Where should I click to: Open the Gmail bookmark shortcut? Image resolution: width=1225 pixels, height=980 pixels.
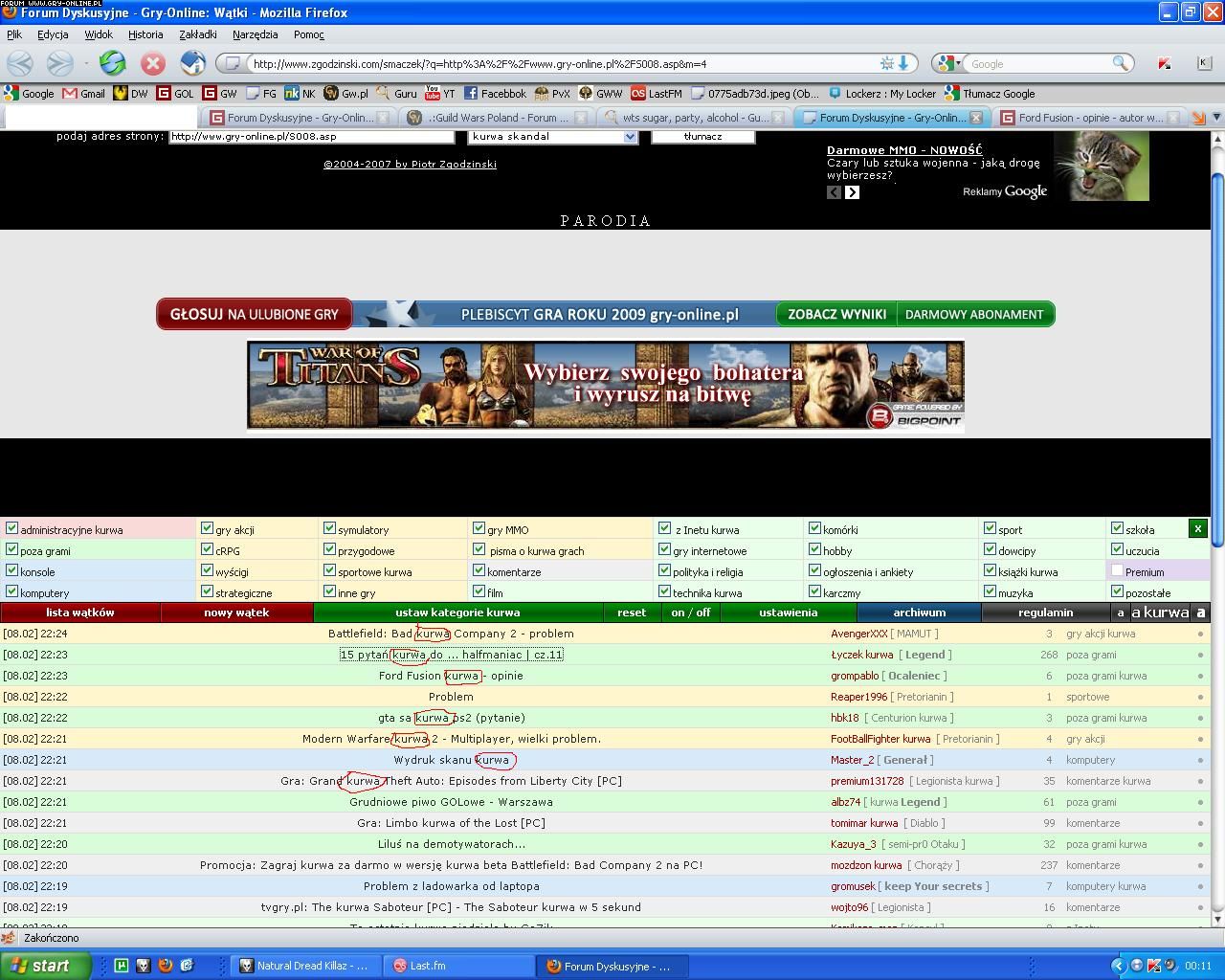pyautogui.click(x=83, y=94)
